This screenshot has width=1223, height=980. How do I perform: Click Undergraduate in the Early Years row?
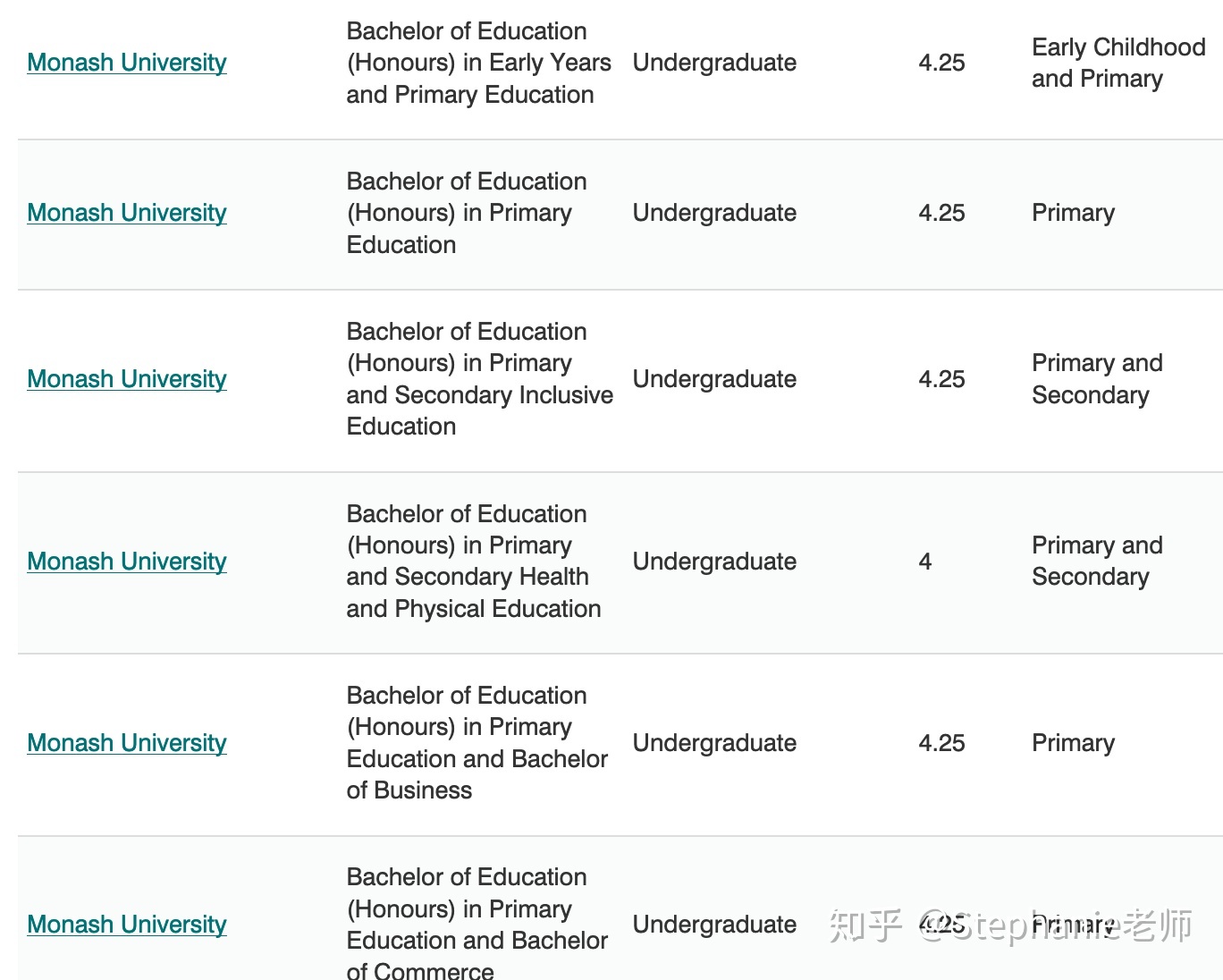[x=714, y=63]
